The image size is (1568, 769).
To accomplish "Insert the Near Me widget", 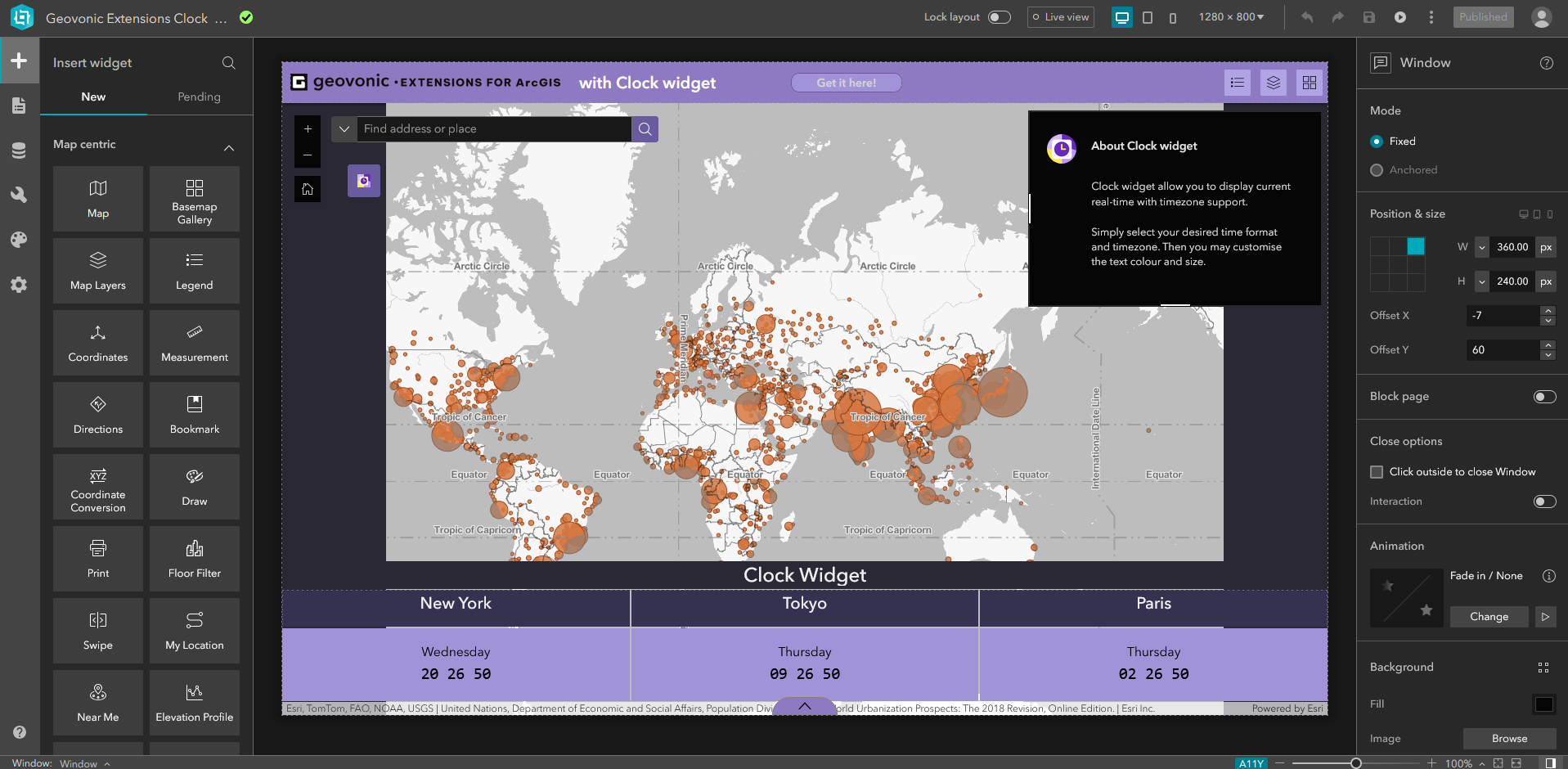I will point(98,703).
